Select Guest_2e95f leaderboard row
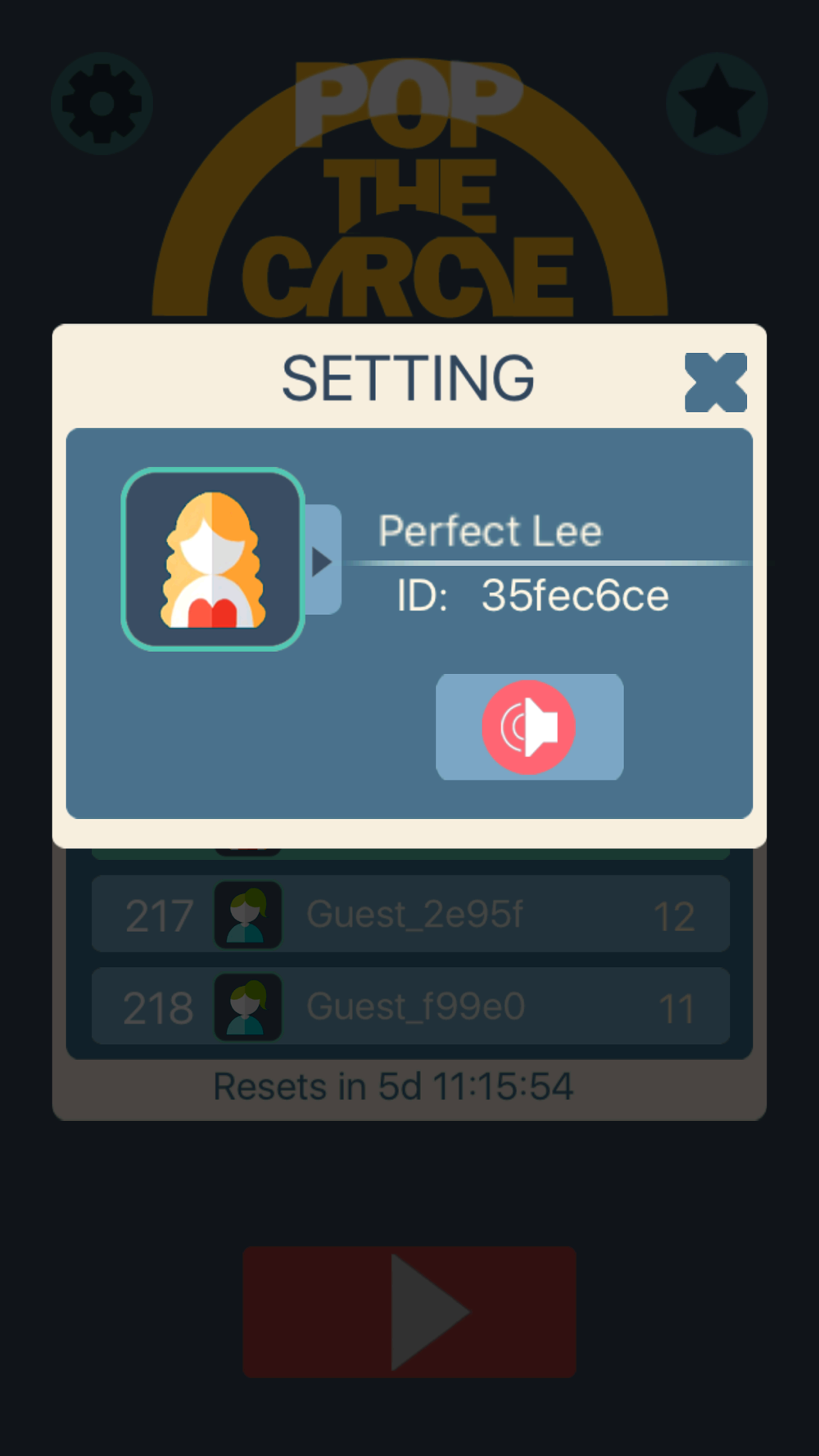819x1456 pixels. point(410,913)
